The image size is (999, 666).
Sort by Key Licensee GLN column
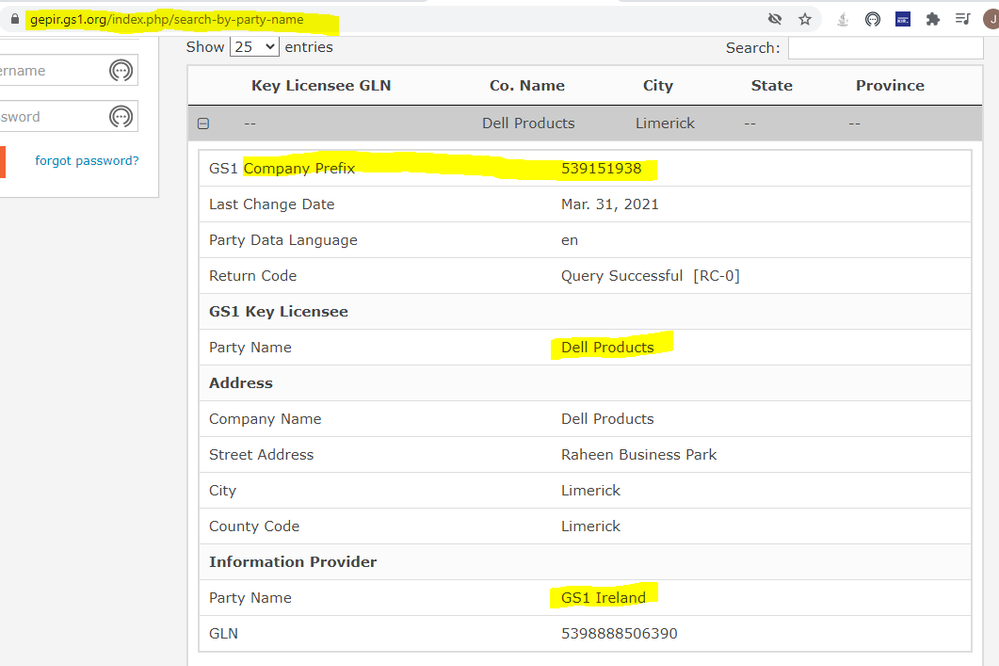[321, 85]
